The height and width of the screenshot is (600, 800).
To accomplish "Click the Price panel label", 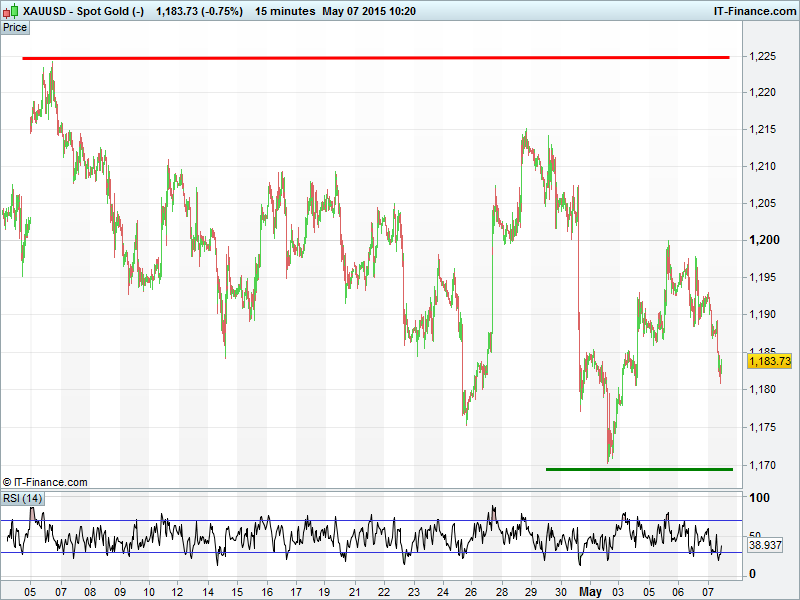I will pyautogui.click(x=15, y=27).
